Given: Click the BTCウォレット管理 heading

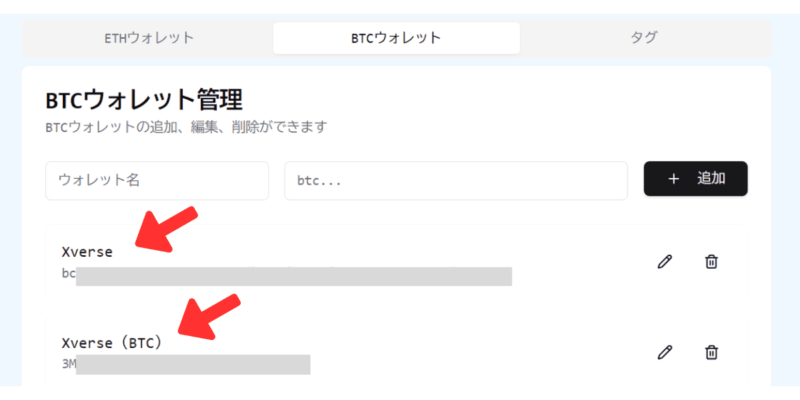Looking at the screenshot, I should 144,101.
